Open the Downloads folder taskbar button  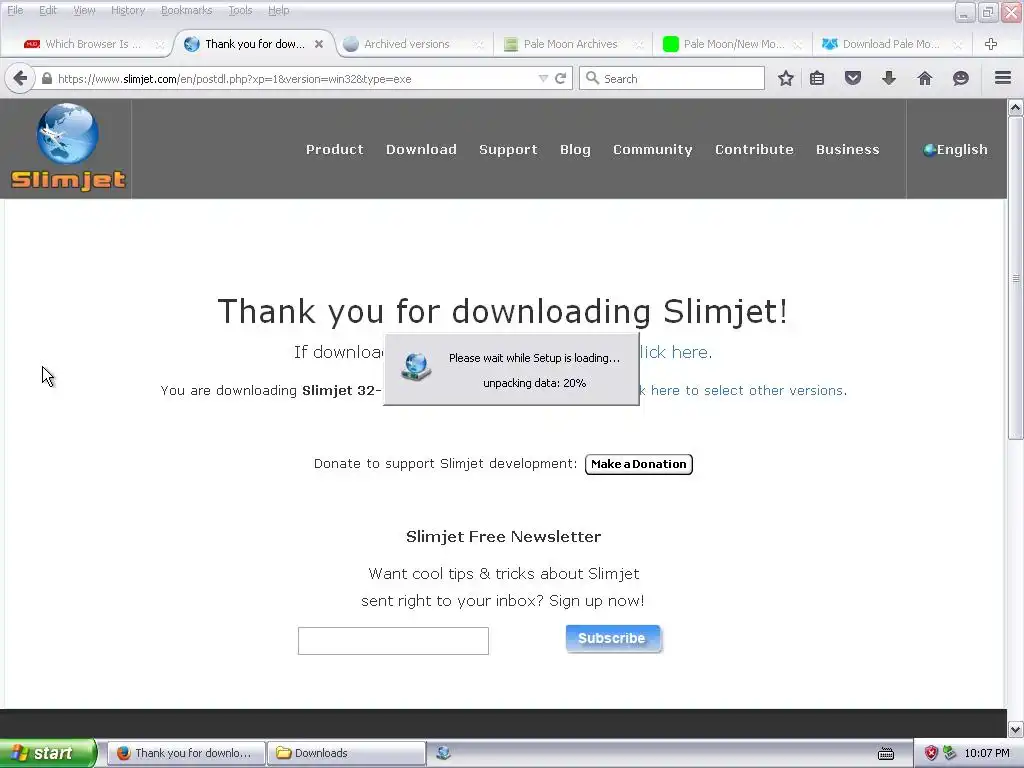pyautogui.click(x=346, y=753)
